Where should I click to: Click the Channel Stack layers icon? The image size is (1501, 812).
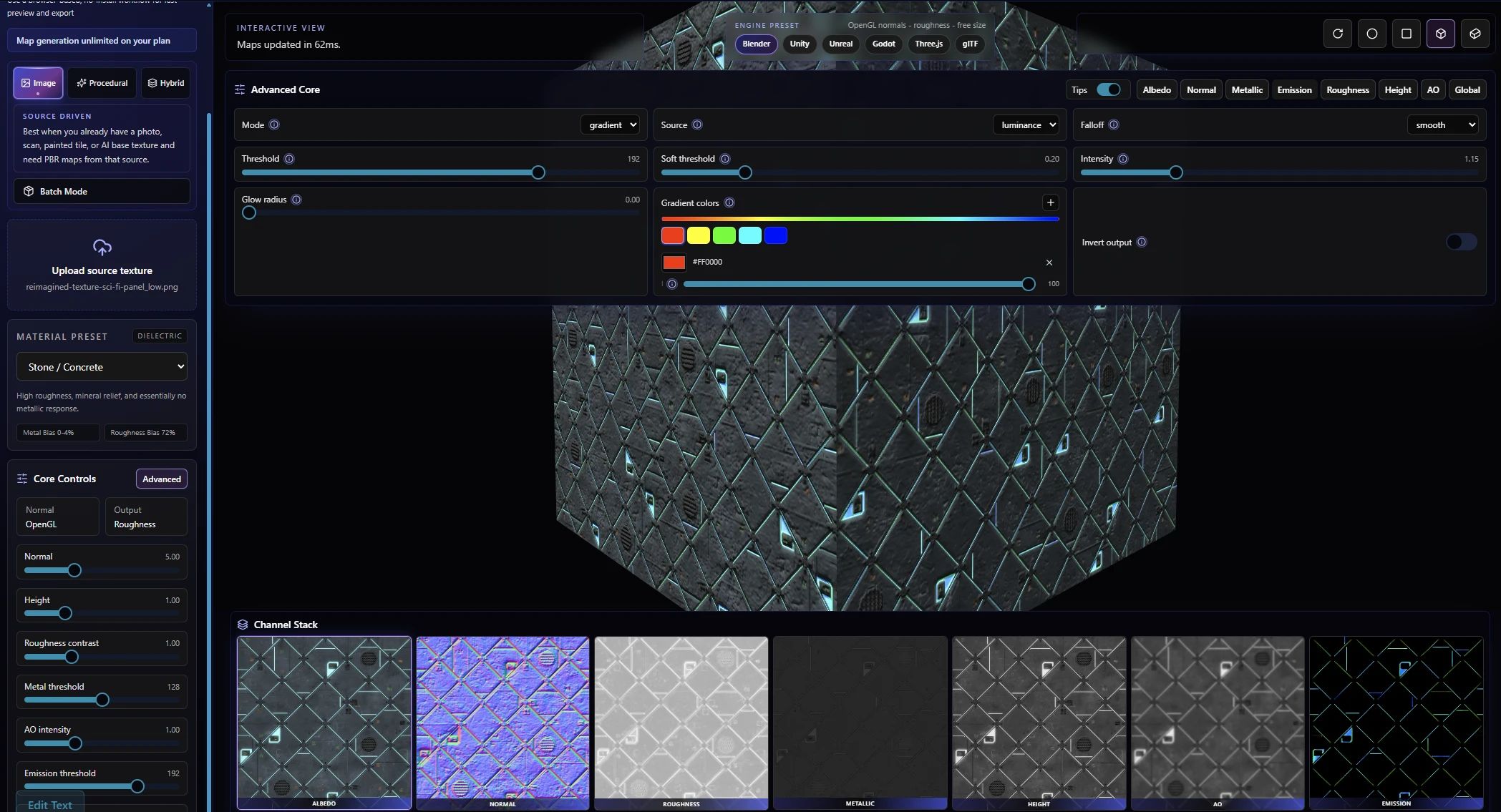click(x=243, y=625)
